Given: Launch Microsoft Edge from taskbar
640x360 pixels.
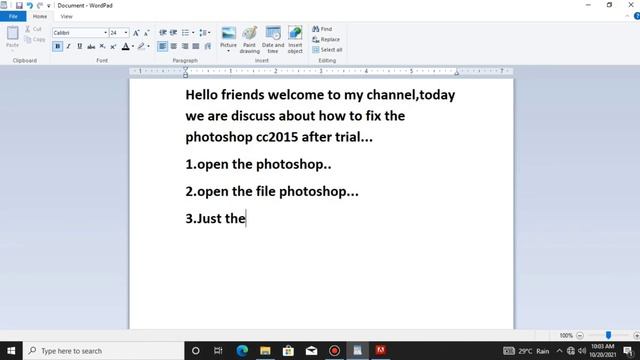Looking at the screenshot, I should coord(242,351).
